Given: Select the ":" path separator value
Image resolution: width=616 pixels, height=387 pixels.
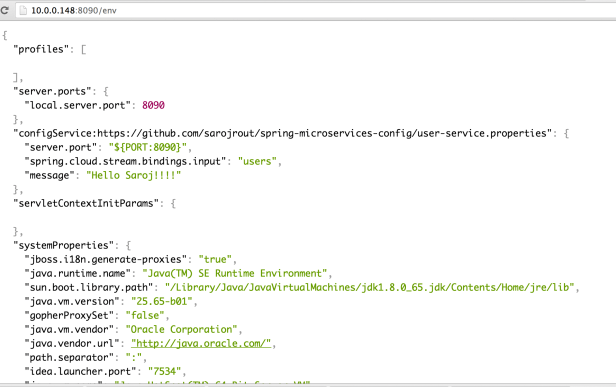Looking at the screenshot, I should pos(134,358).
